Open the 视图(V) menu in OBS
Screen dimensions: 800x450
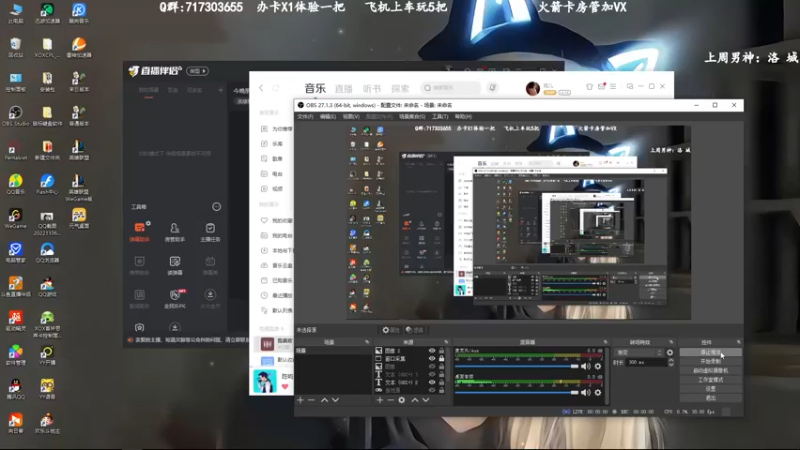click(x=351, y=117)
